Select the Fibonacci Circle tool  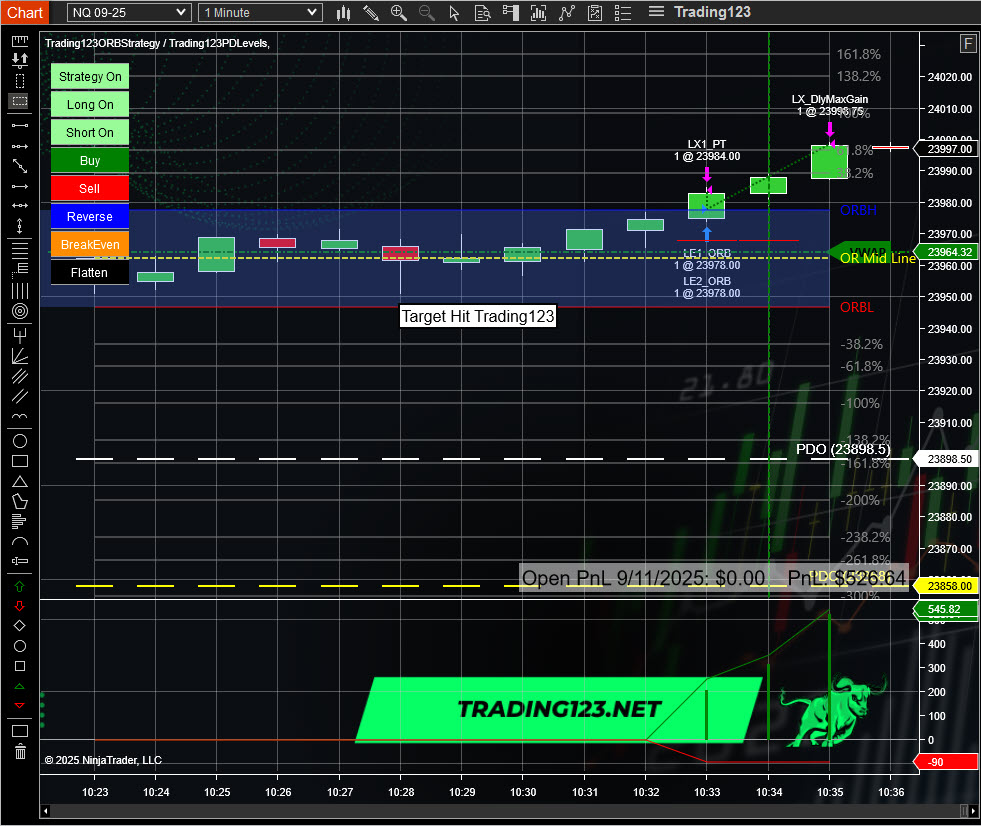coord(19,311)
